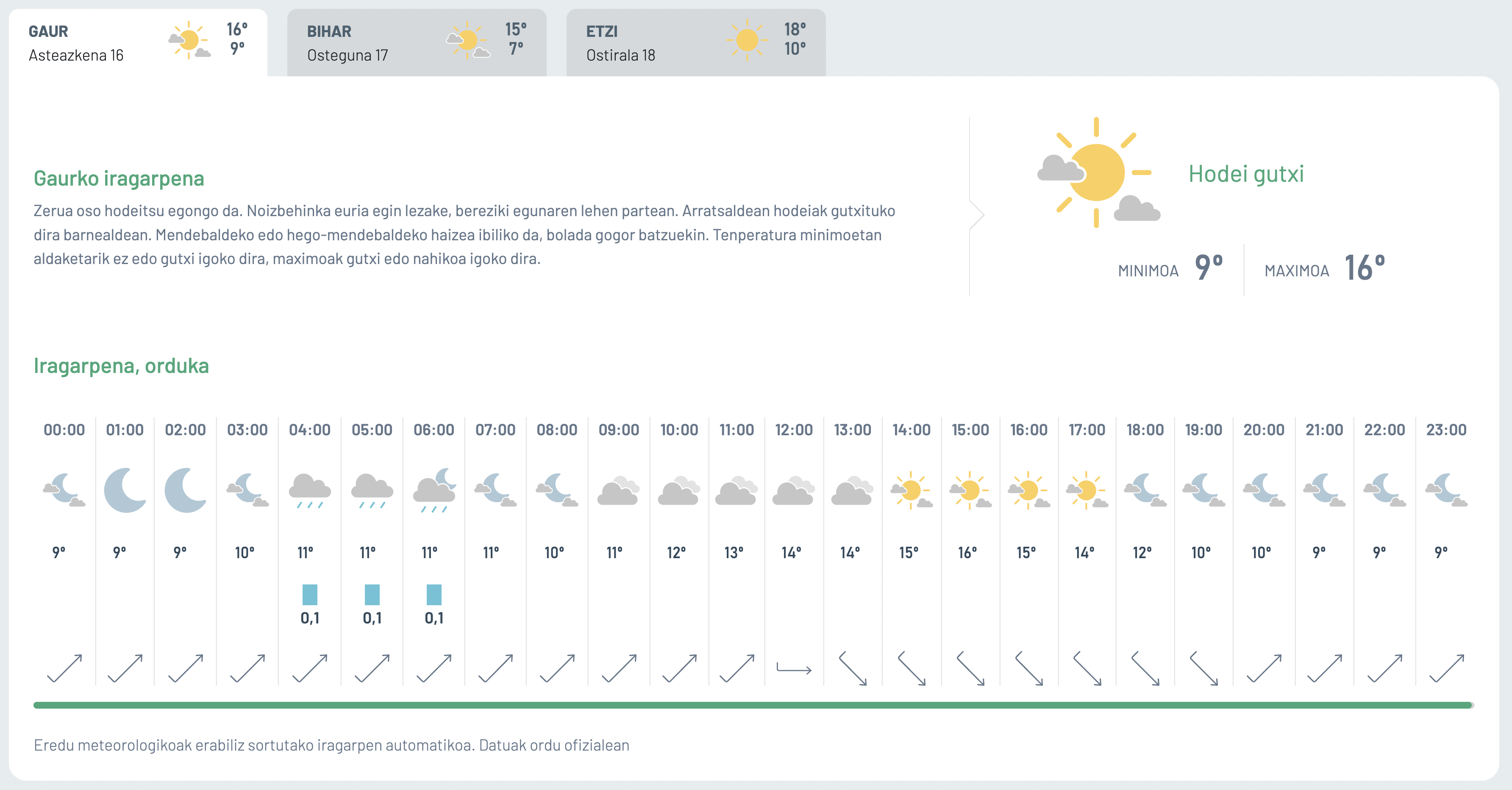
Task: Click the 14:00 sun with clouds icon
Action: tap(912, 490)
